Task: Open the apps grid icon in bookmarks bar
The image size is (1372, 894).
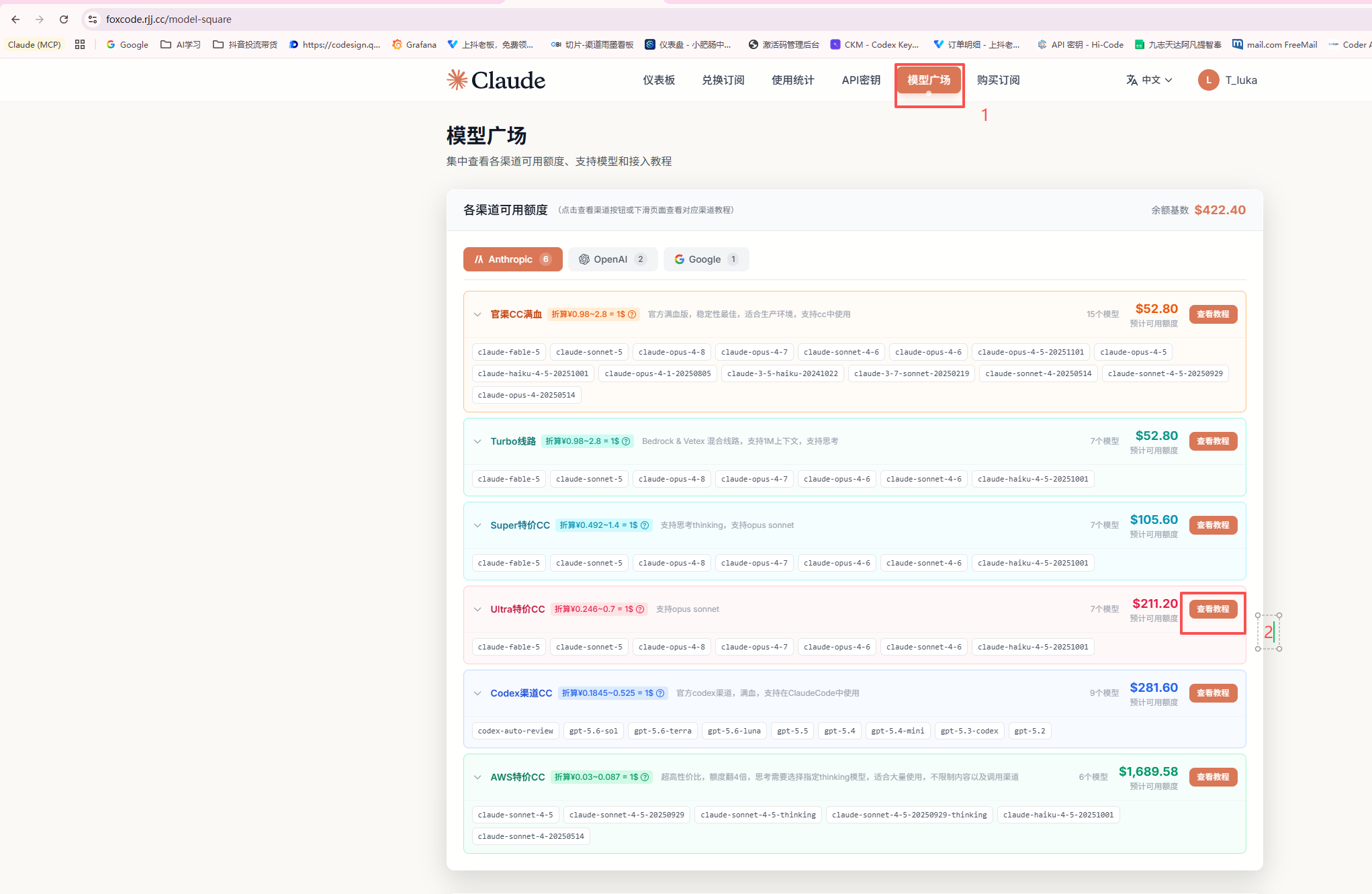Action: [80, 44]
